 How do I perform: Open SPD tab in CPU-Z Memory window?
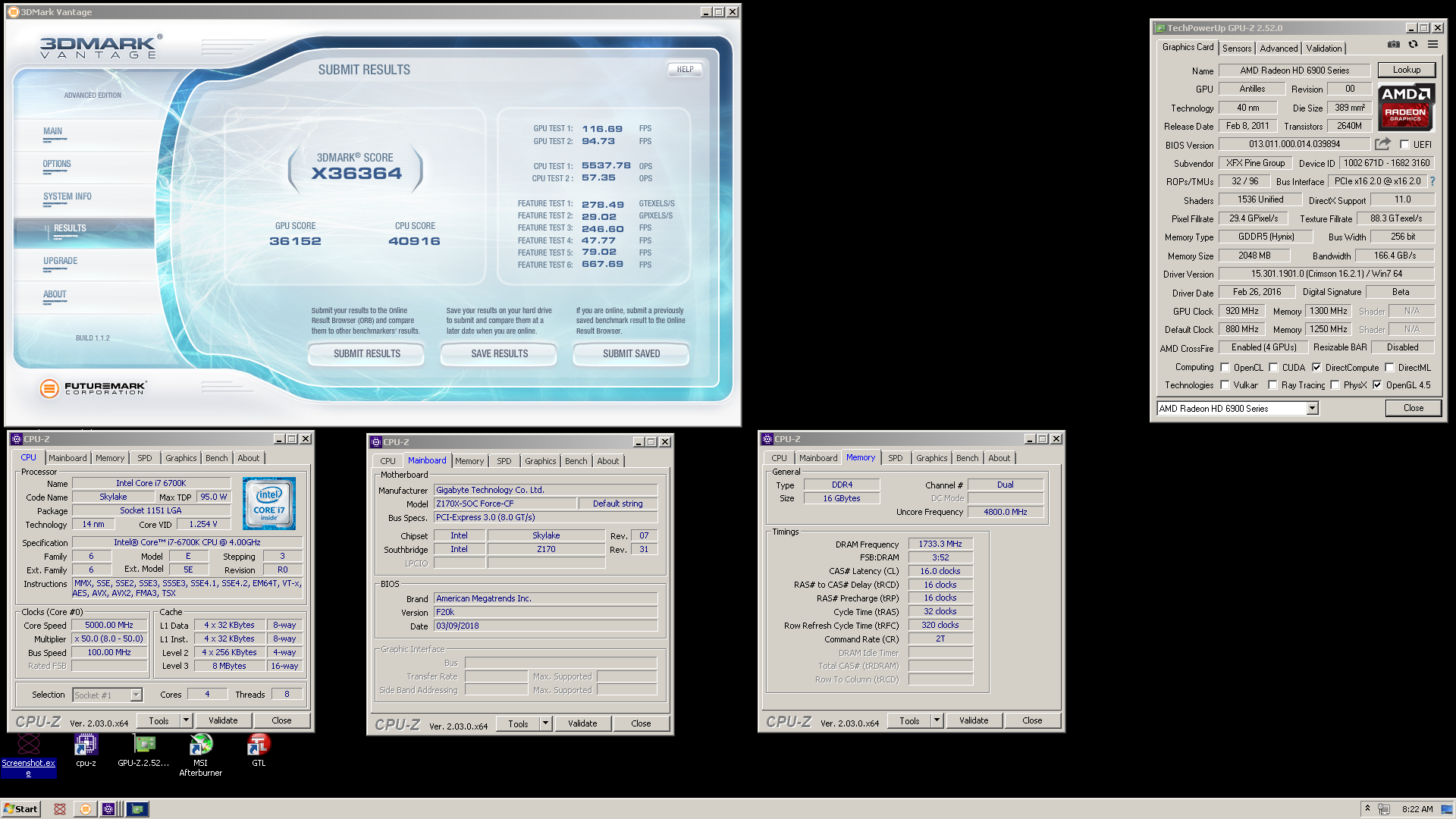pos(896,458)
